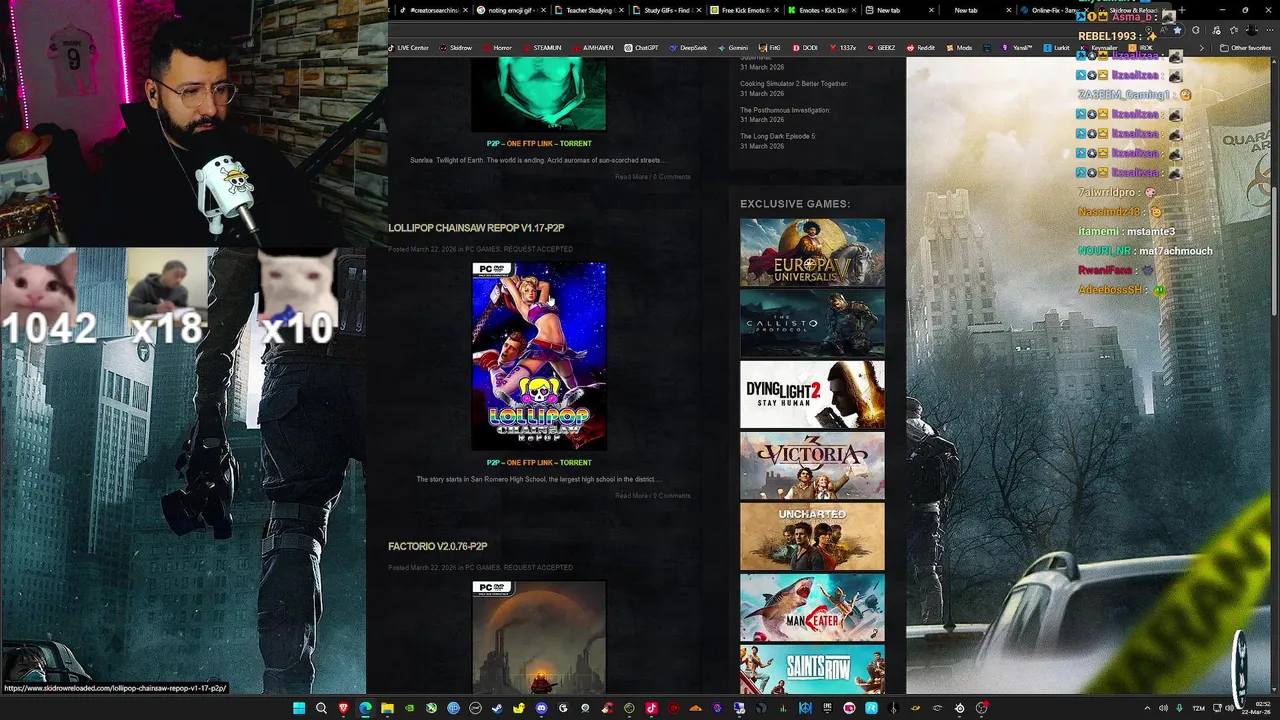
Task: Click REQUEST ACCEPTED category on Lollipop post
Action: coord(538,249)
